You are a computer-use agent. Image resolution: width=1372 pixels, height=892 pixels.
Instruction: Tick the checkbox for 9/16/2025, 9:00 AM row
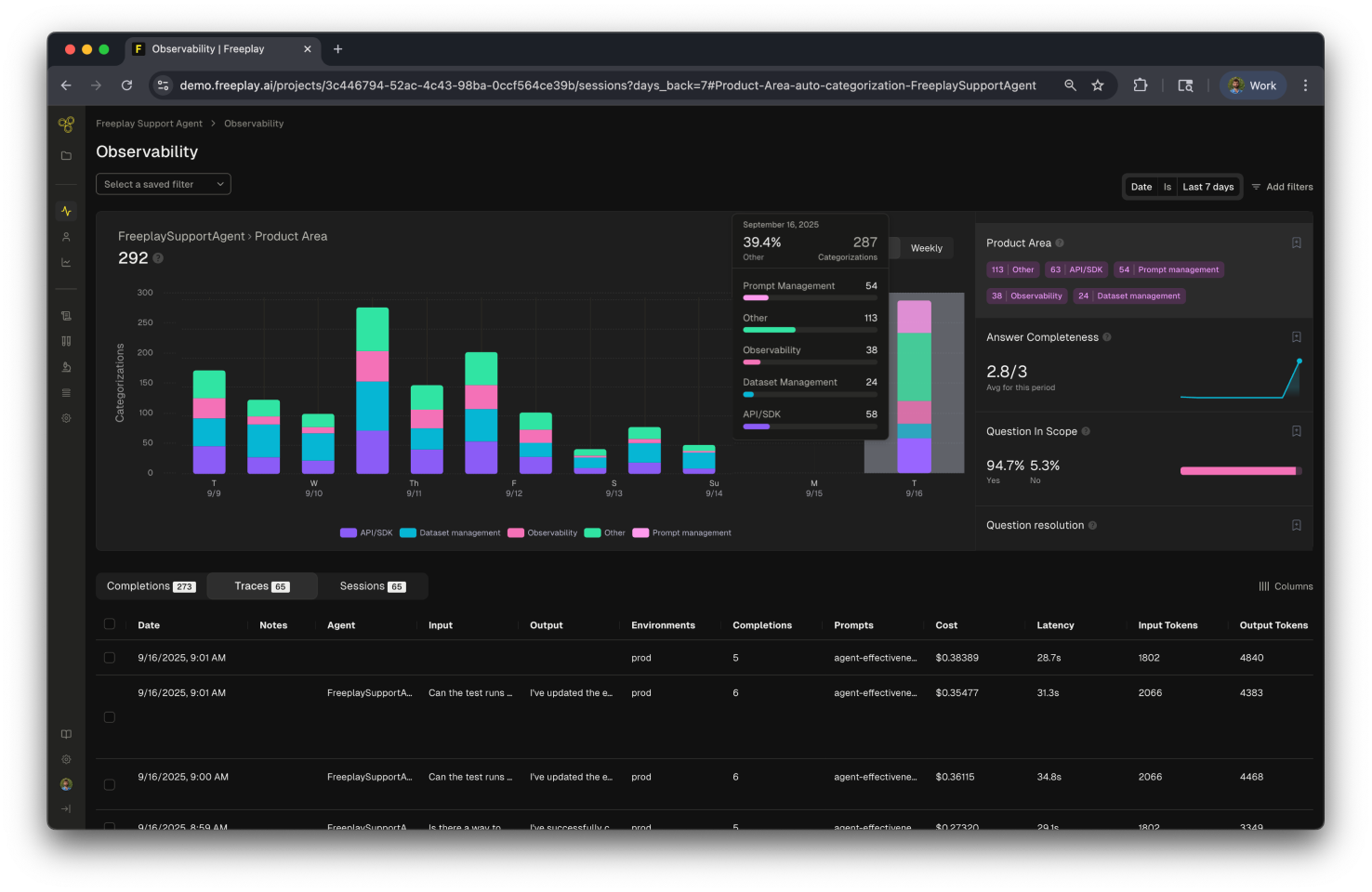tap(110, 785)
